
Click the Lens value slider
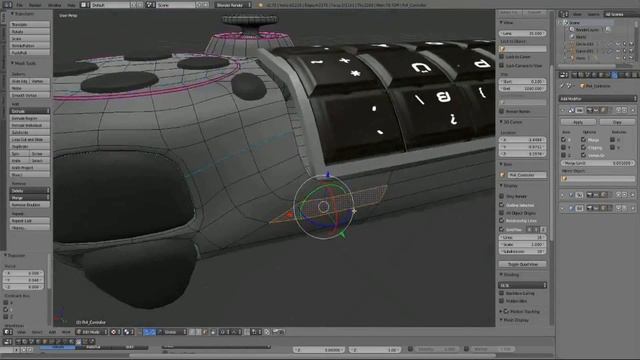click(522, 33)
